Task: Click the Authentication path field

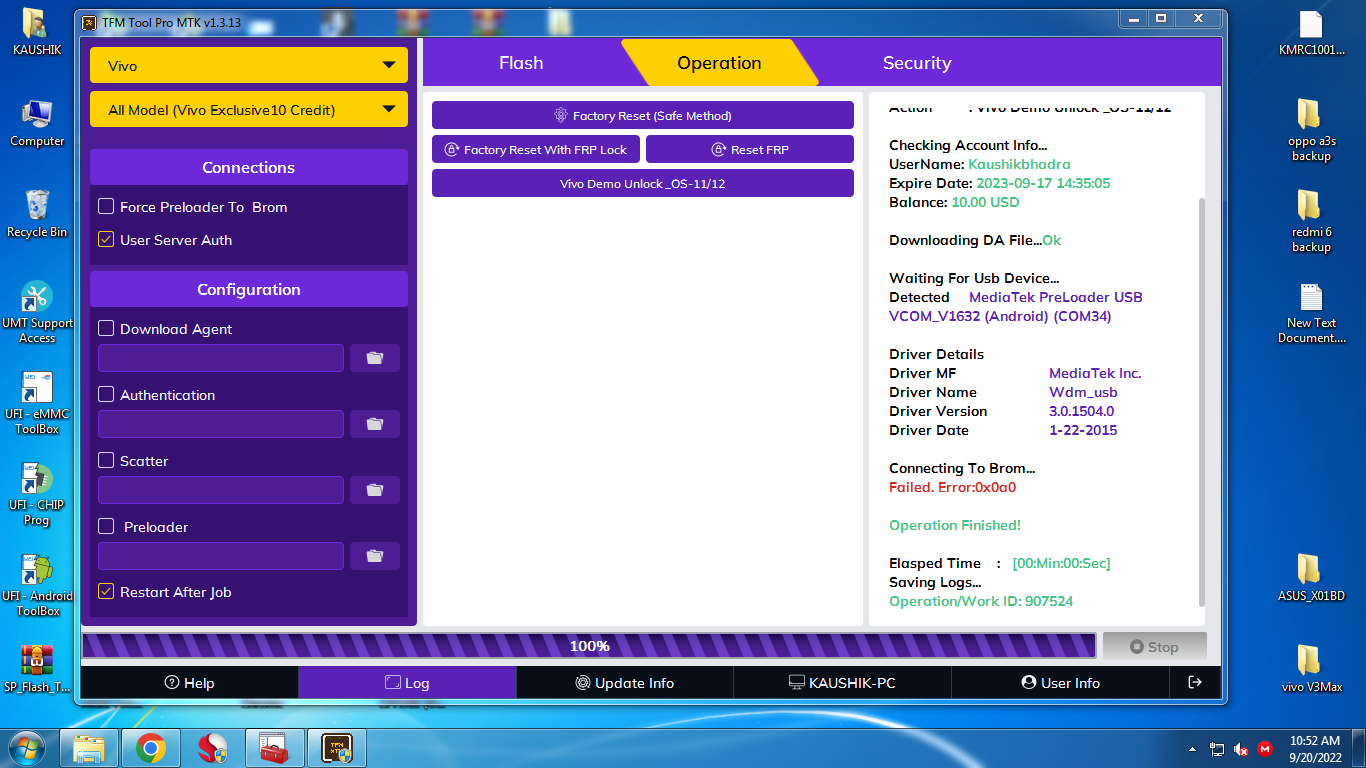Action: 221,424
